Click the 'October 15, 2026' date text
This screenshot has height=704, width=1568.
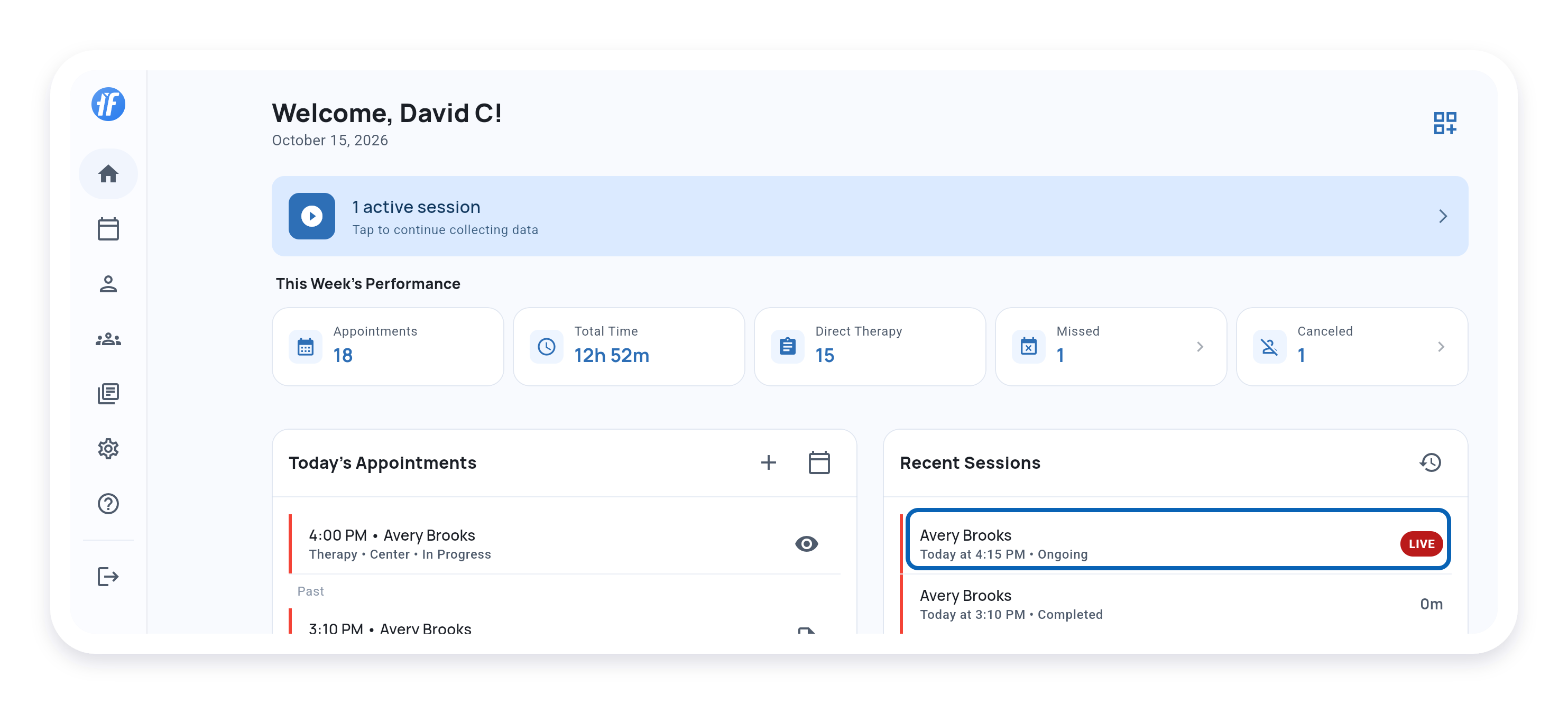(x=329, y=141)
